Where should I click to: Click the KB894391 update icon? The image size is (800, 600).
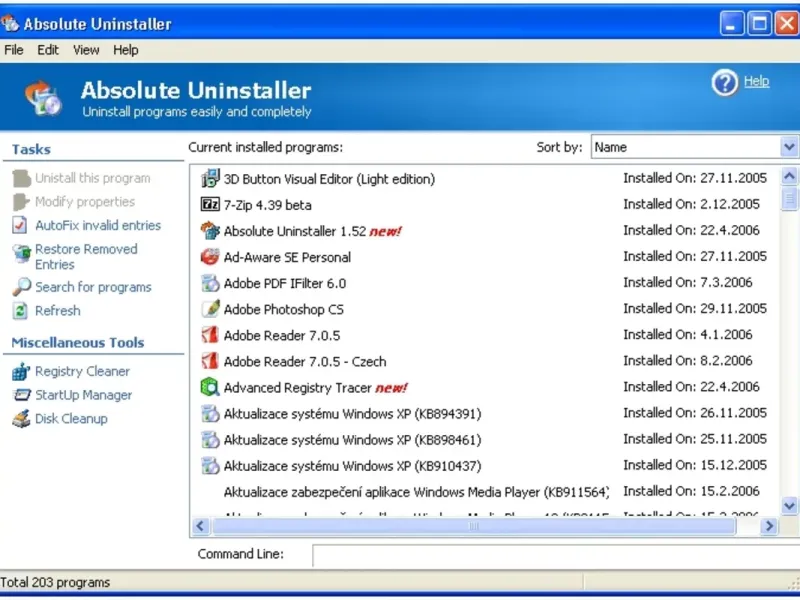210,413
